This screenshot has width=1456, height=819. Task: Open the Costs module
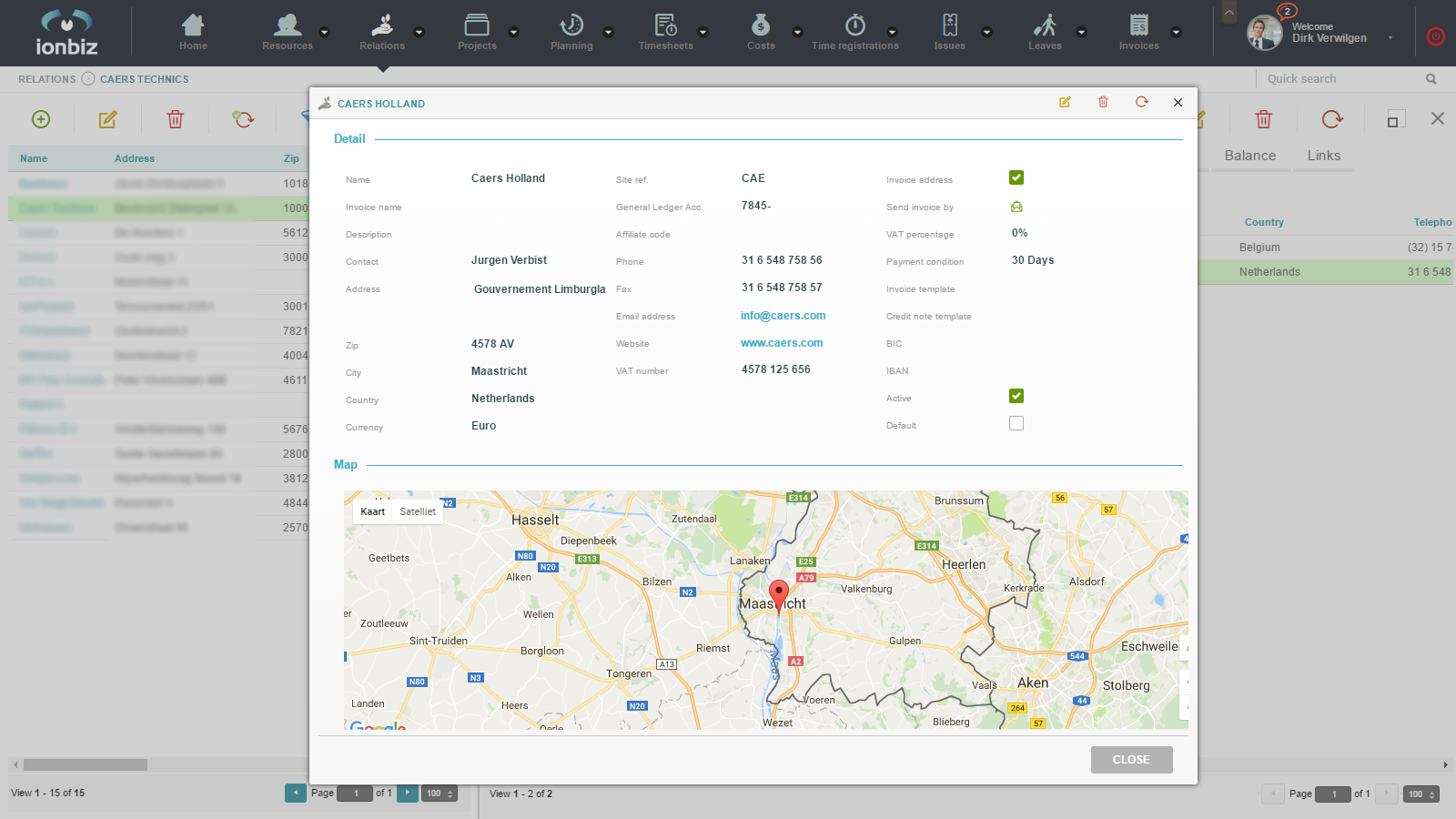coord(761,32)
